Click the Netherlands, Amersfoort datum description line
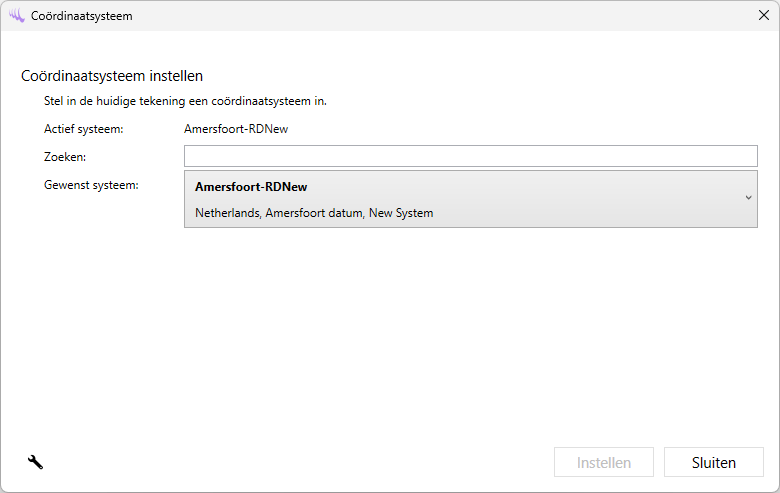The height and width of the screenshot is (493, 780). point(314,213)
